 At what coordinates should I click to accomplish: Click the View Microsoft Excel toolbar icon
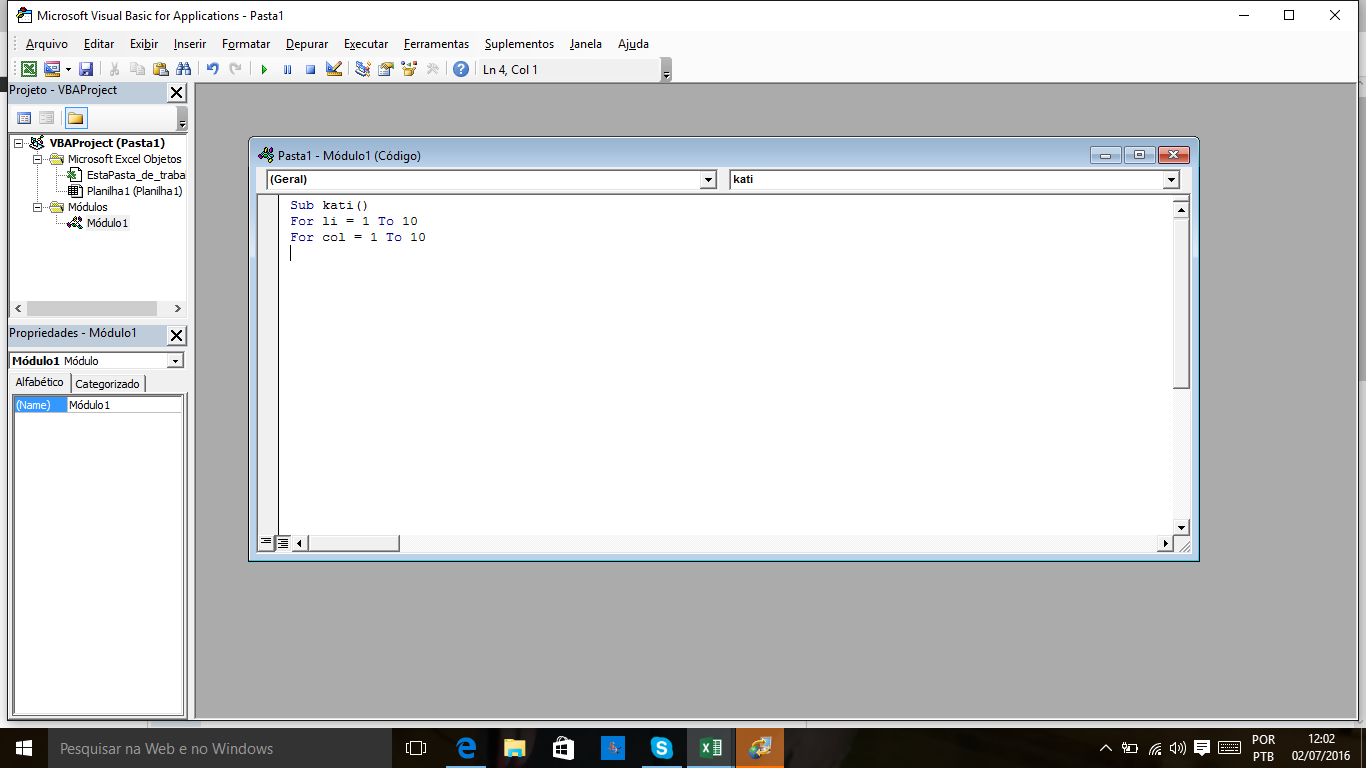[x=29, y=69]
